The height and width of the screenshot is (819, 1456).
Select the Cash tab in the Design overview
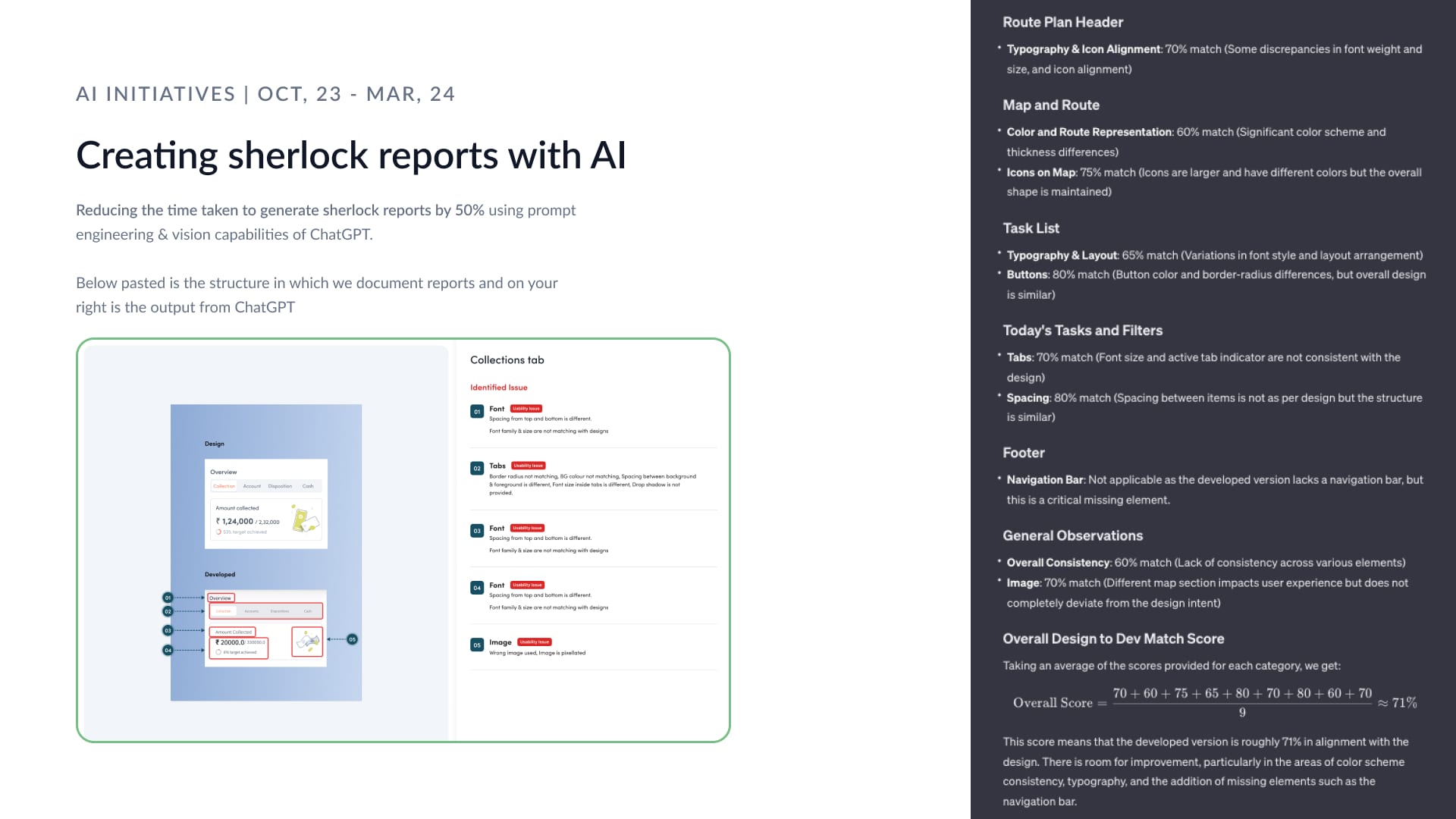(x=308, y=486)
